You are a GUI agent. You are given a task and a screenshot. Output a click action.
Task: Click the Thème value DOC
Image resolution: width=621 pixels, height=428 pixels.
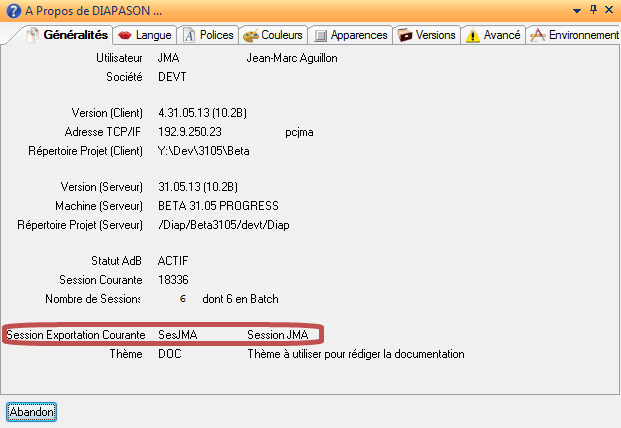[170, 354]
